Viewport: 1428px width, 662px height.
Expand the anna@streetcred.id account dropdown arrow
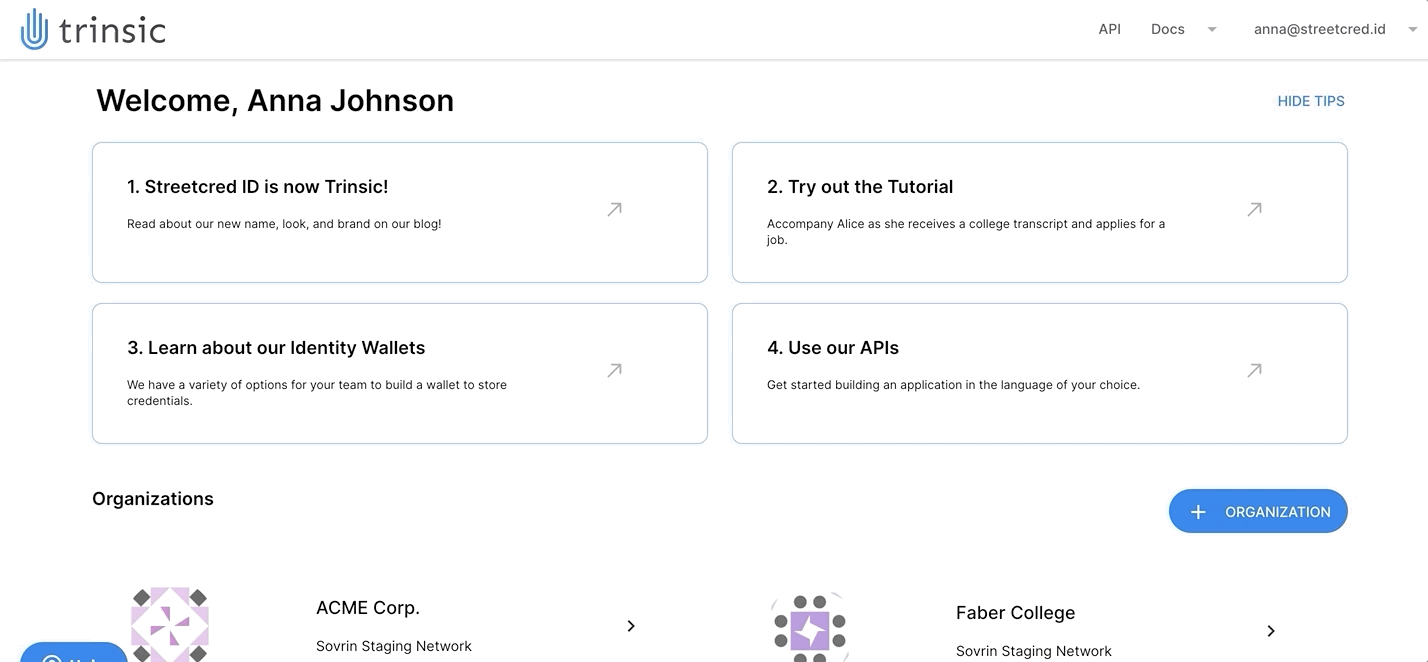[1413, 29]
